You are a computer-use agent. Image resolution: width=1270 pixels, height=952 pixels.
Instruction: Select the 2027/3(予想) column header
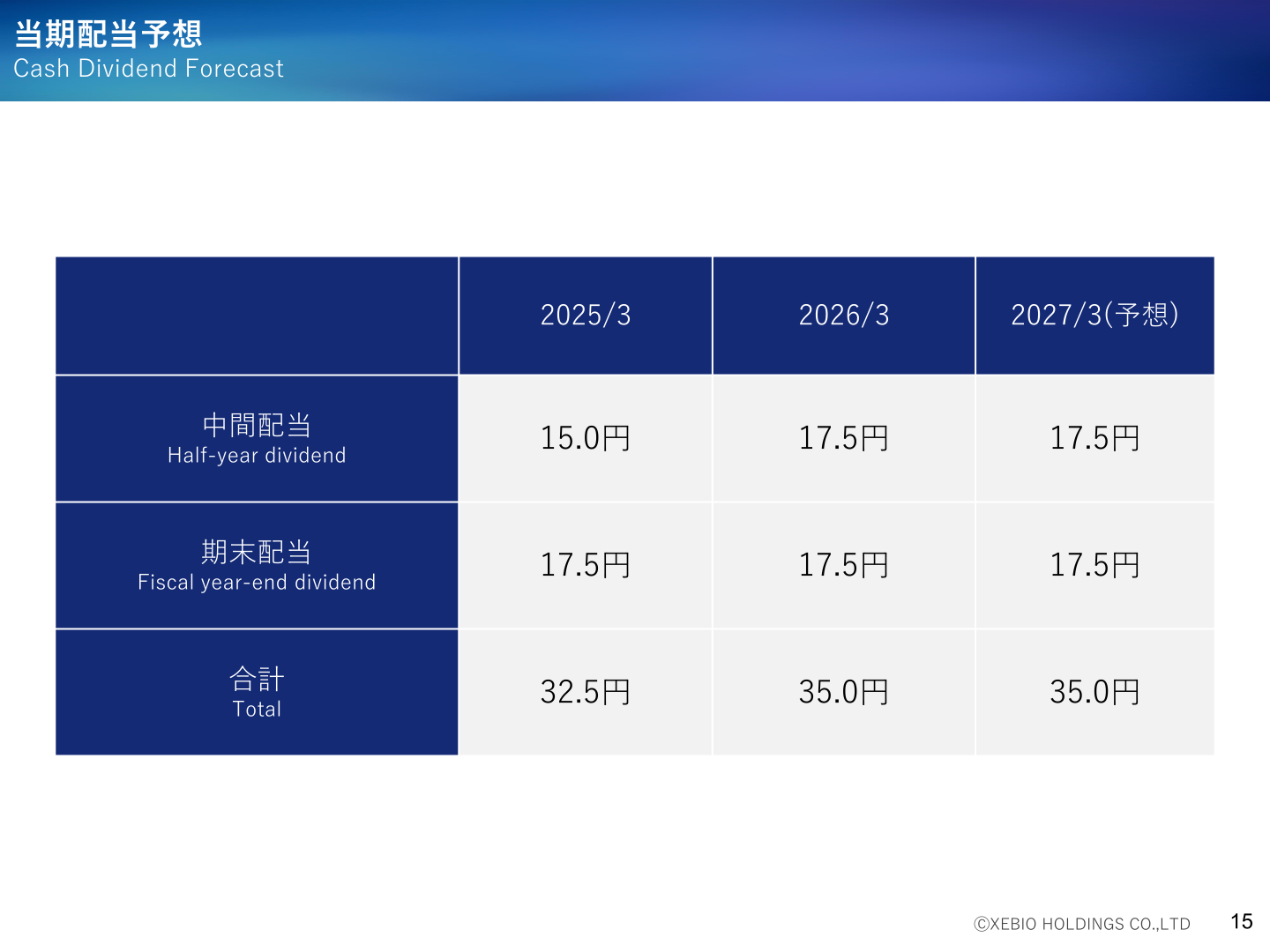(1094, 316)
